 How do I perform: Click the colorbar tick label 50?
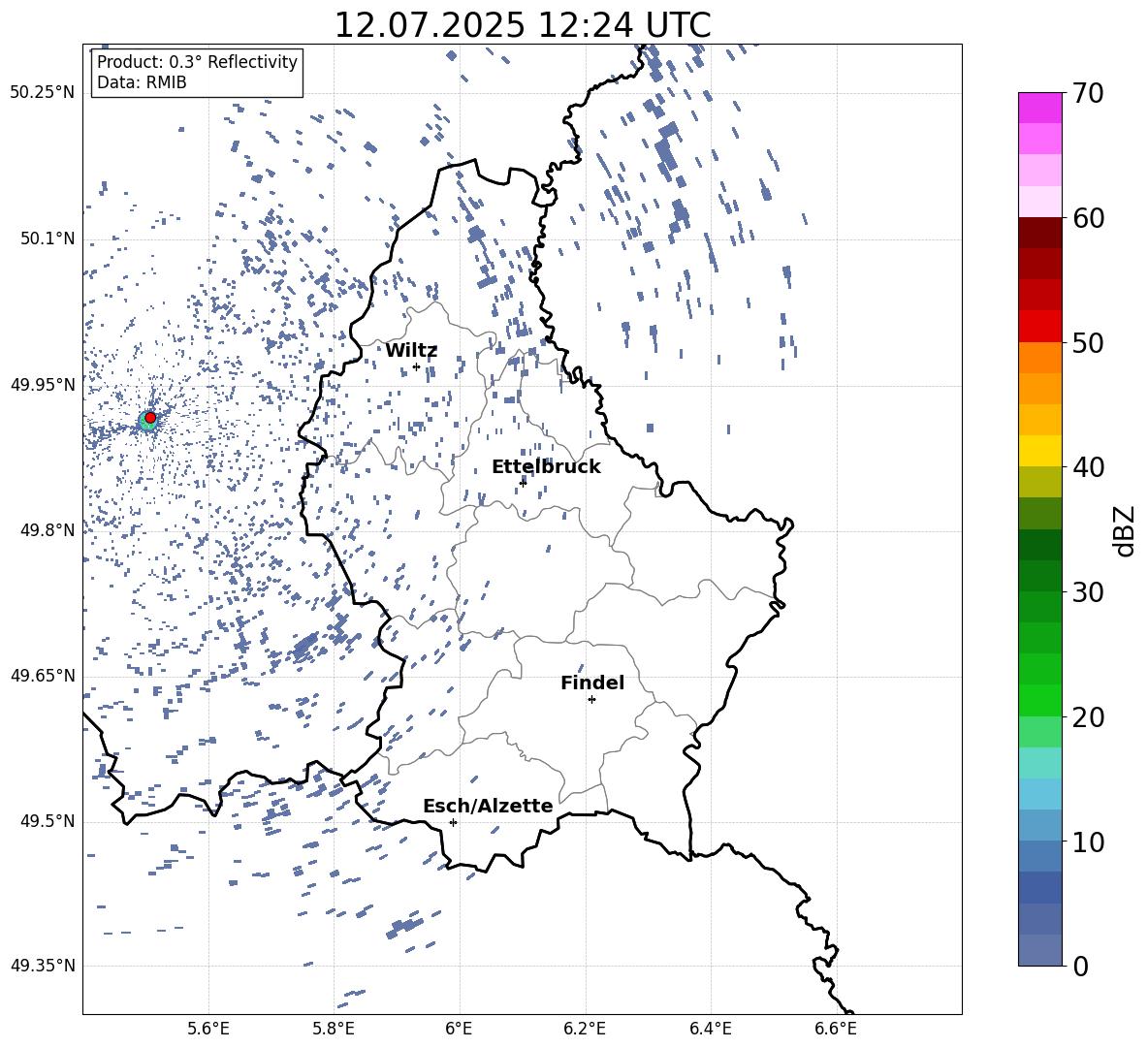coord(1089,342)
